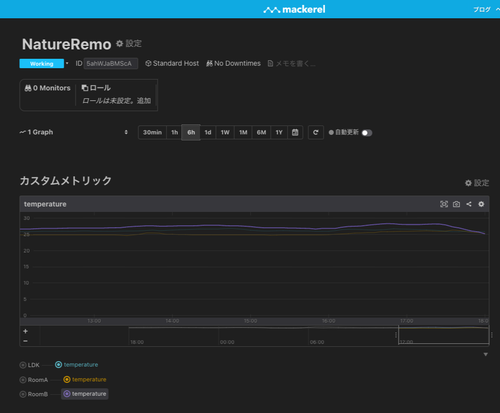Toggle RoomB temperature series visibility
Viewport: 500px width, 413px height.
(x=85, y=394)
